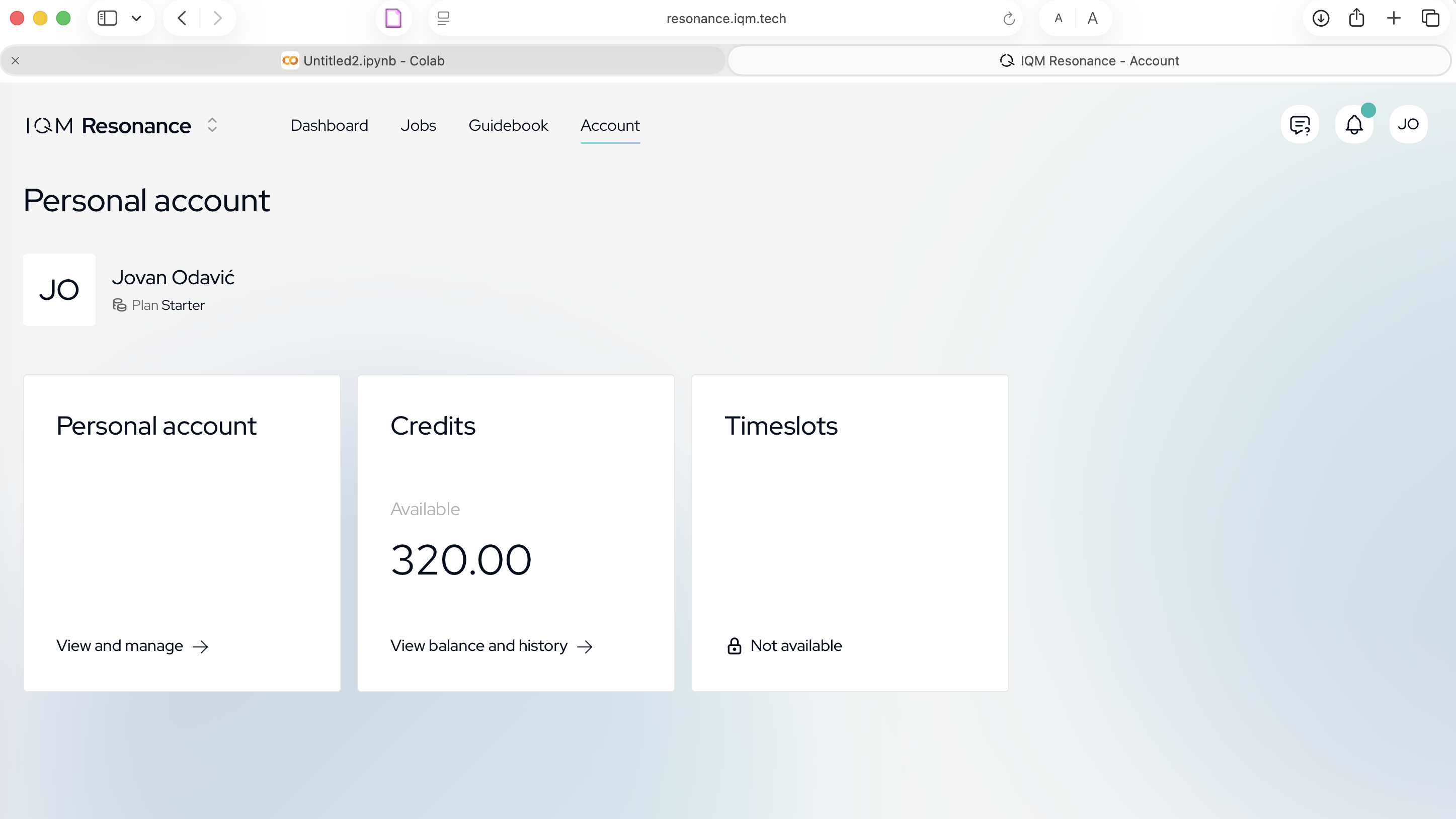Reload the current page
Image resolution: width=1456 pixels, height=819 pixels.
(x=1009, y=19)
